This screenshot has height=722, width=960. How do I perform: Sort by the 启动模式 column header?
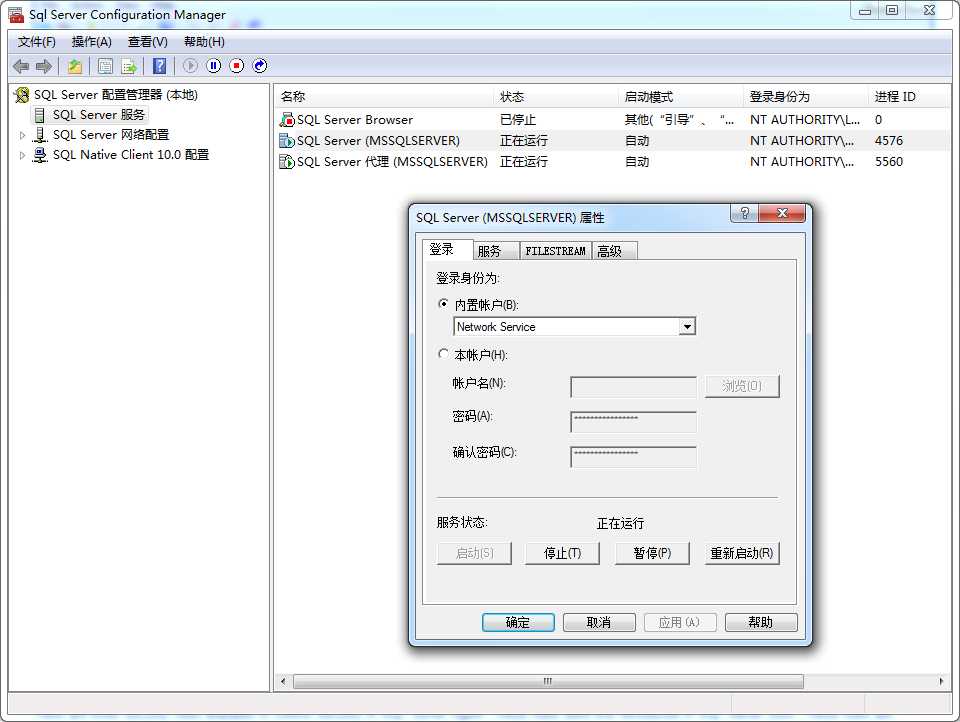pos(681,97)
